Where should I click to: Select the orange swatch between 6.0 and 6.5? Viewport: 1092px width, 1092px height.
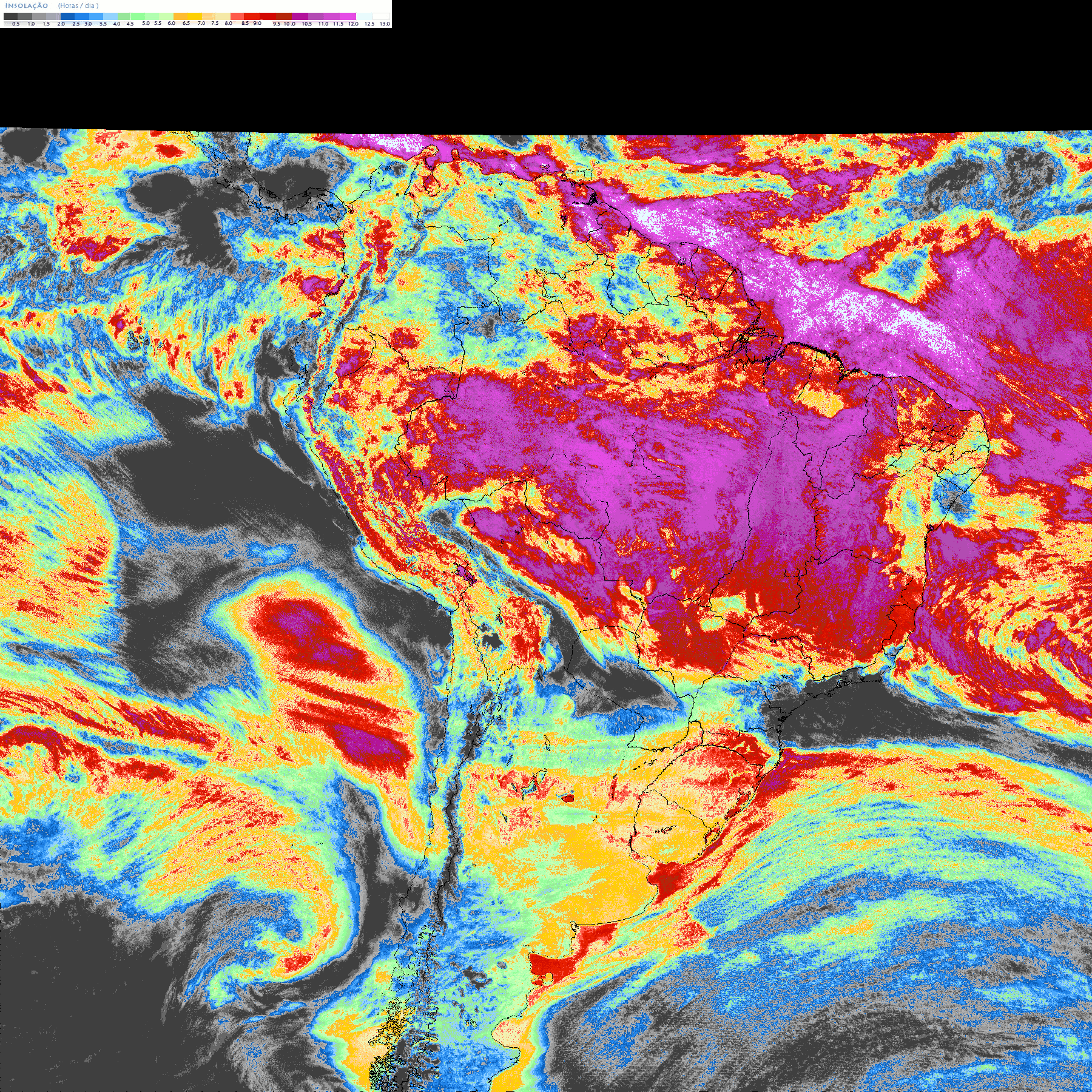180,16
